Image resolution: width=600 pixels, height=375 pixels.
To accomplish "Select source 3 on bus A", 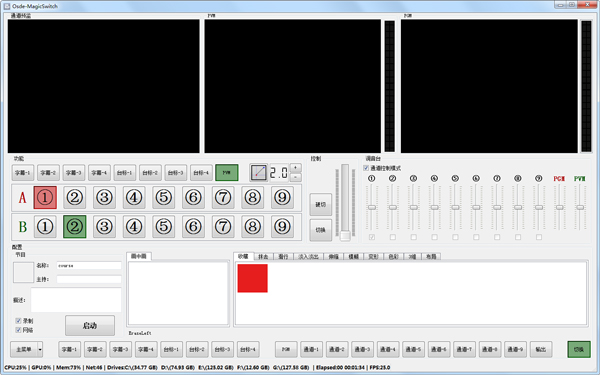I will pos(104,197).
